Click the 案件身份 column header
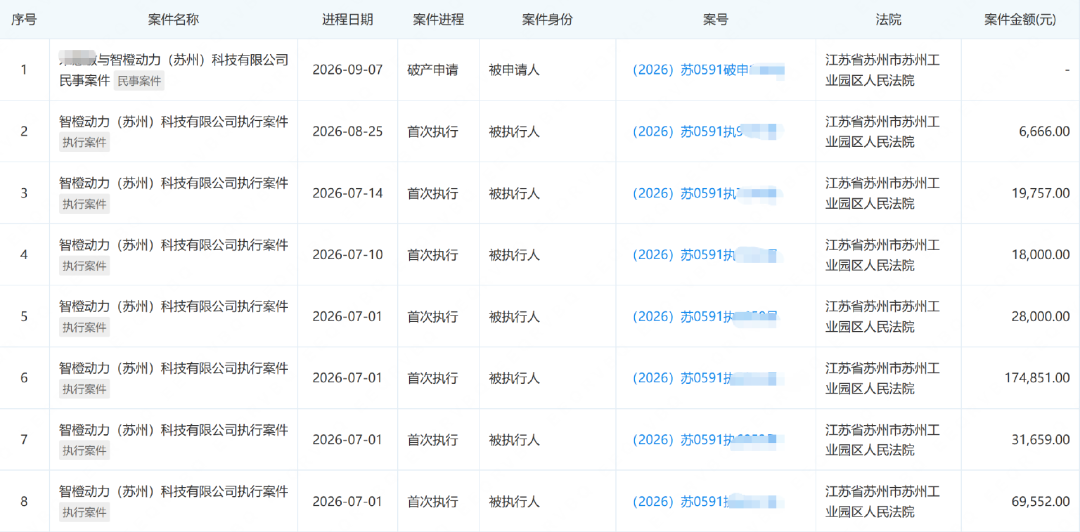The width and height of the screenshot is (1080, 532). pyautogui.click(x=548, y=19)
